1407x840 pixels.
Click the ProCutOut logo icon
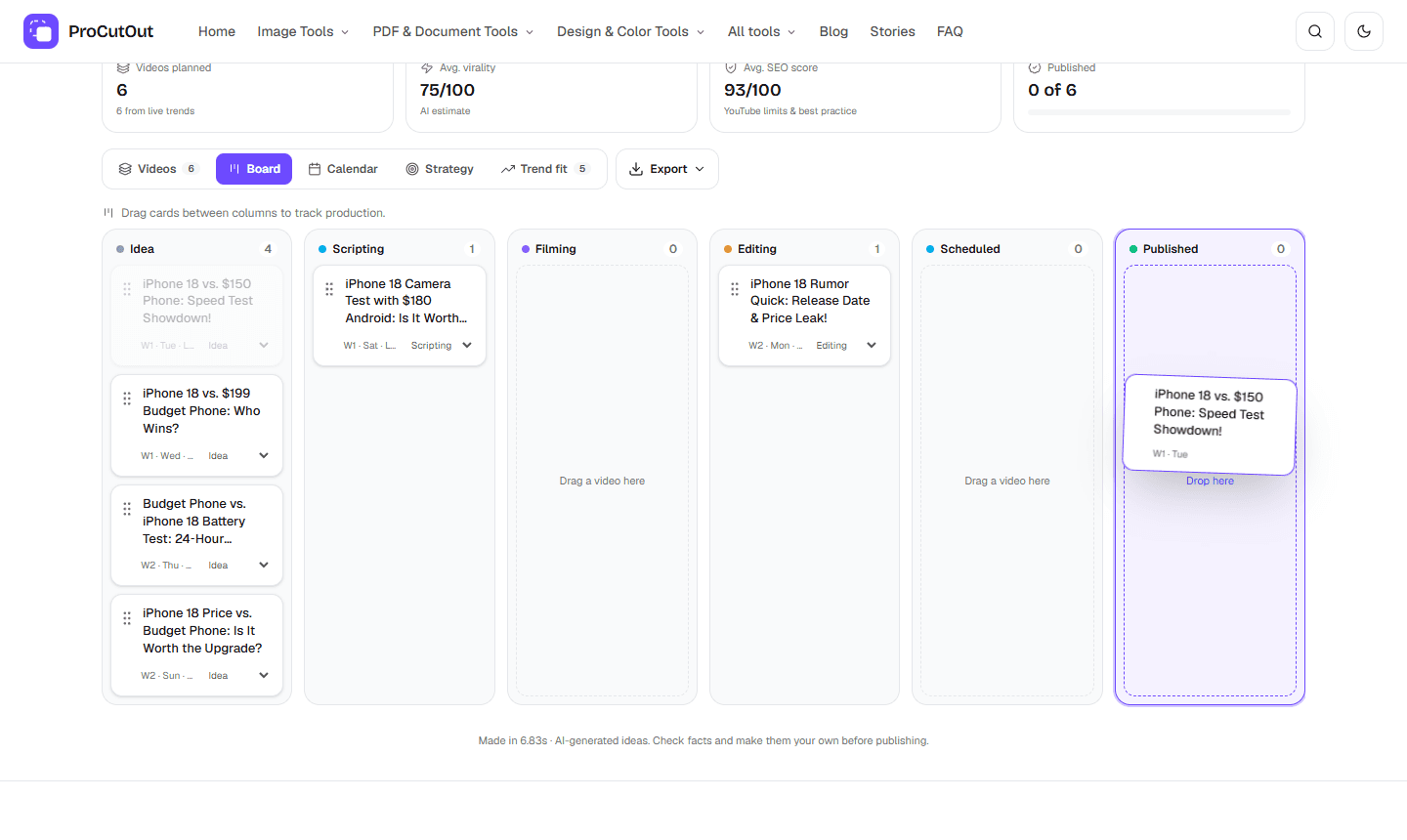pos(41,31)
